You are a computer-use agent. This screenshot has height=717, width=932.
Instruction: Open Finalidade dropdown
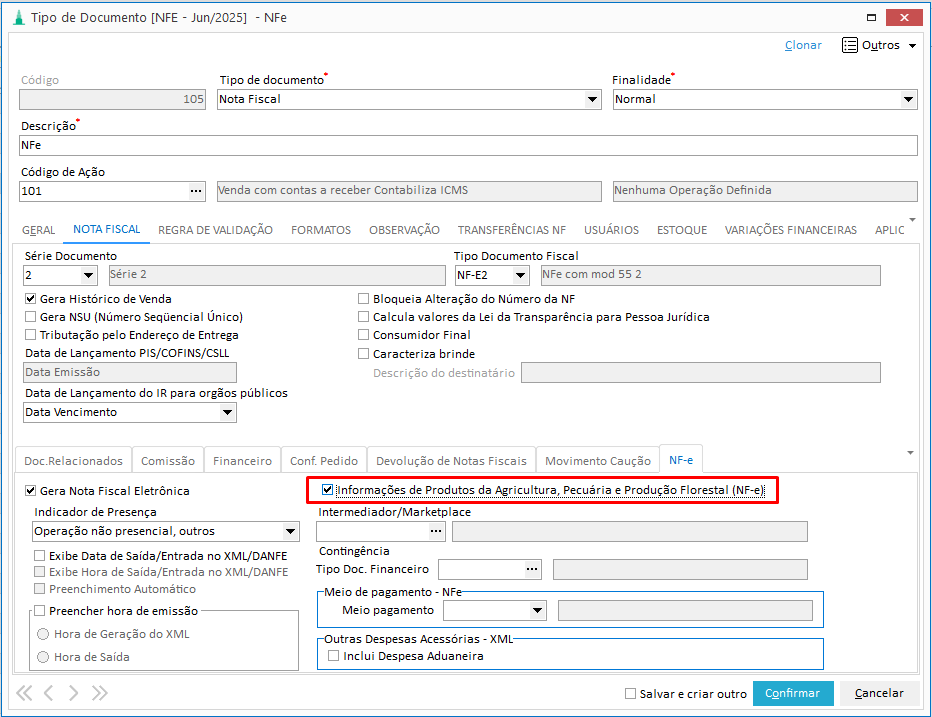pos(908,99)
